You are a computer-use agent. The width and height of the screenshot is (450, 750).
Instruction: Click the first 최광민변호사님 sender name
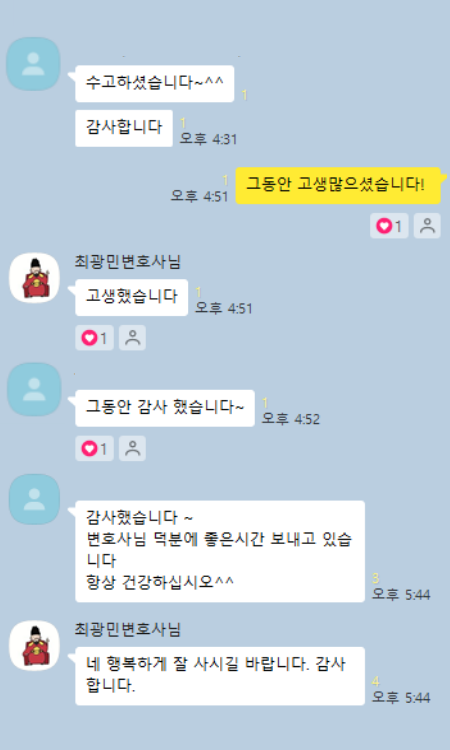click(x=128, y=262)
